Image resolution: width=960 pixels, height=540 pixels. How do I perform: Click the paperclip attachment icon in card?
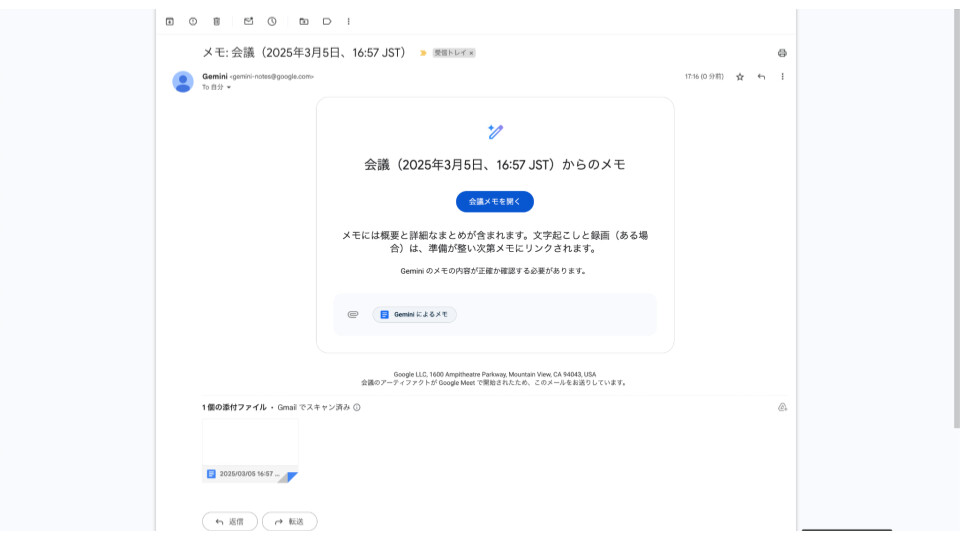353,314
